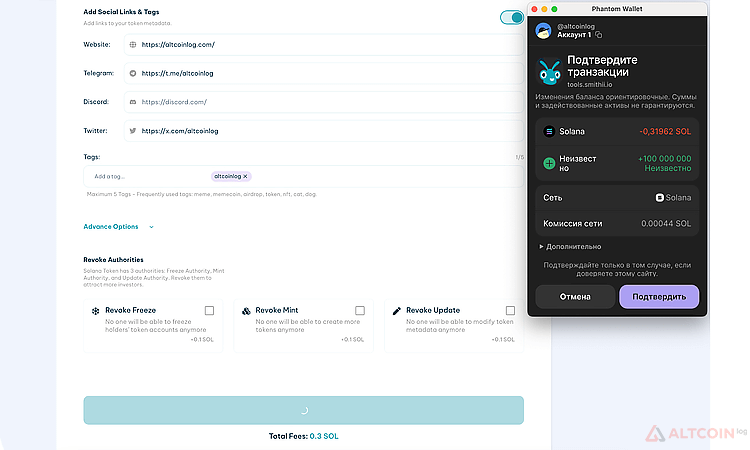The image size is (750, 450).
Task: Expand Advance Options chevron
Action: 151,227
